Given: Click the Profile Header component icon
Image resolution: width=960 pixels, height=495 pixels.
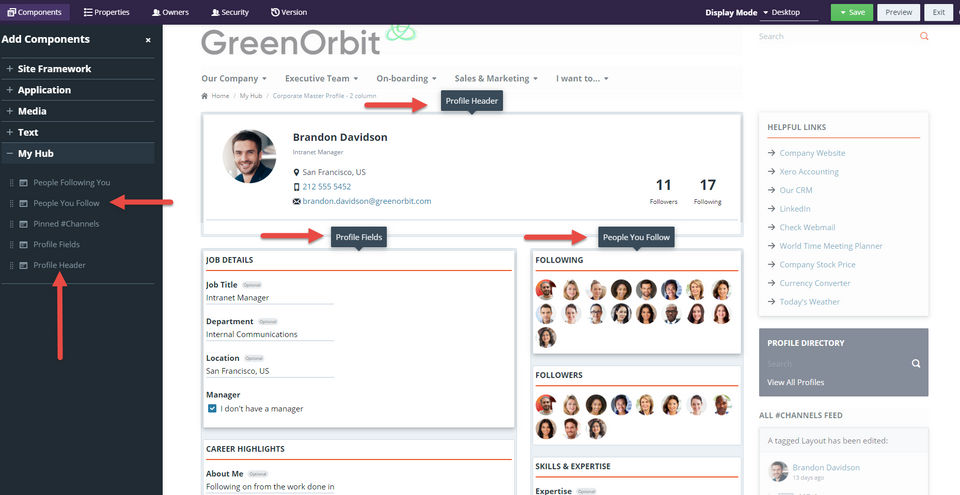Looking at the screenshot, I should click(x=23, y=265).
